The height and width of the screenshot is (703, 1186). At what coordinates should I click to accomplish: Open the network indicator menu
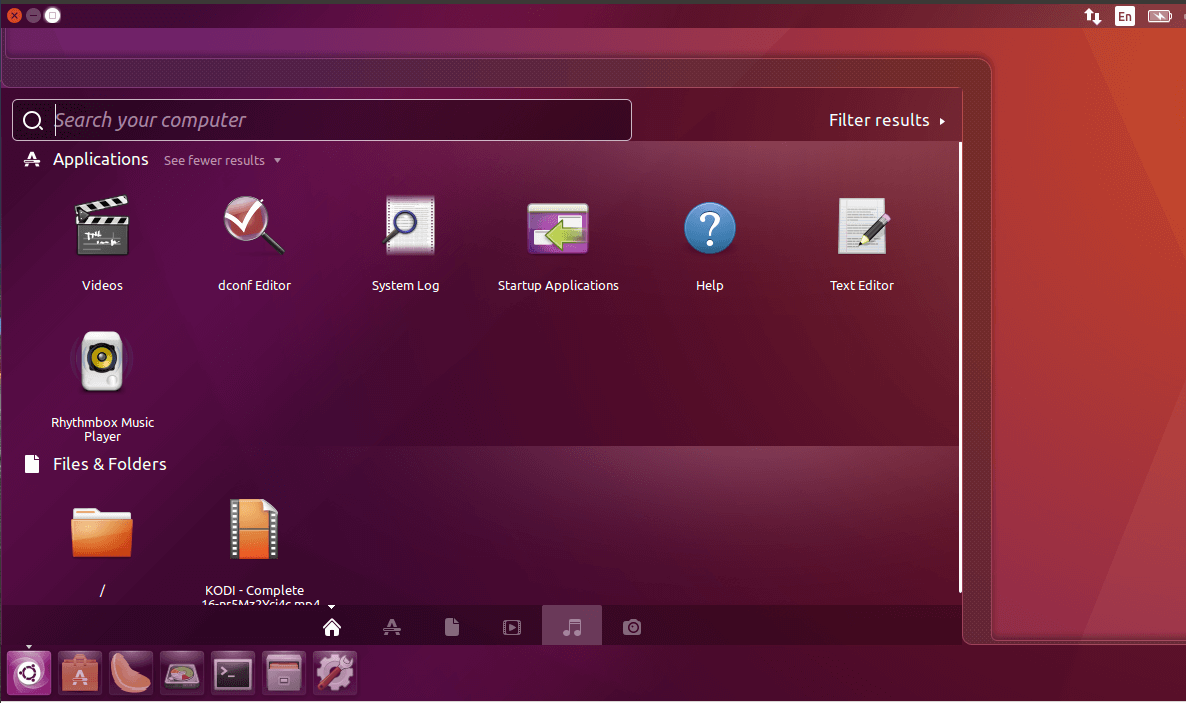pos(1092,16)
